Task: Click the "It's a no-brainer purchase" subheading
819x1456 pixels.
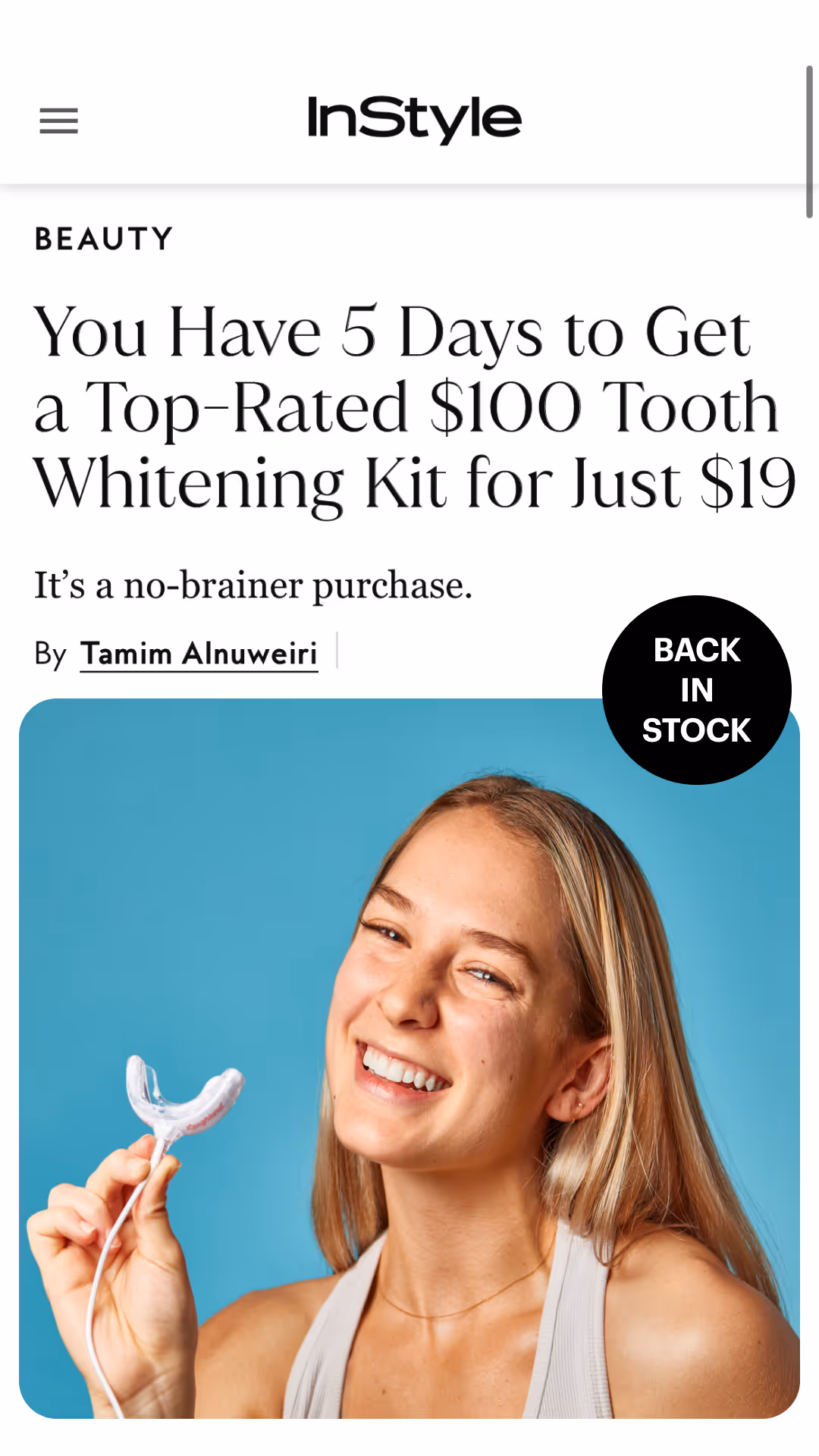Action: click(253, 586)
